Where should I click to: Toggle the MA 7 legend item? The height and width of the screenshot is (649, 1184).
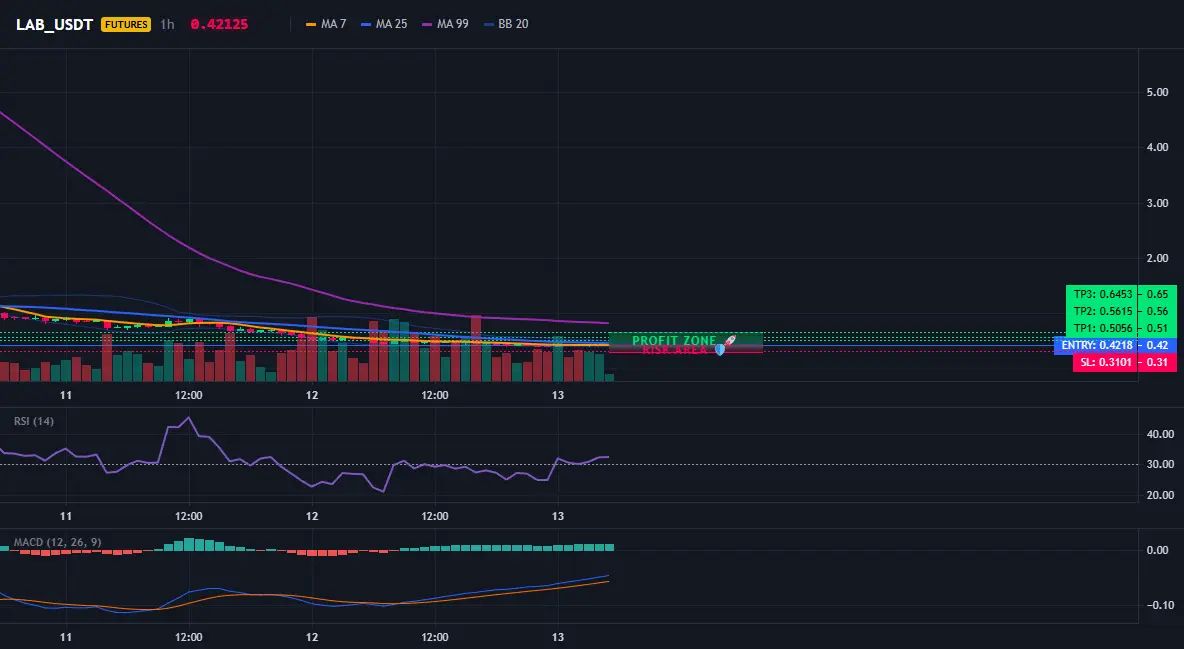click(325, 24)
